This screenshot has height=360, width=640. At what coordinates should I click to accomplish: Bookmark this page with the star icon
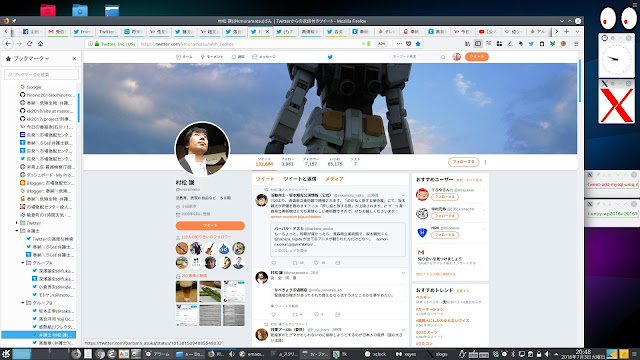(418, 44)
